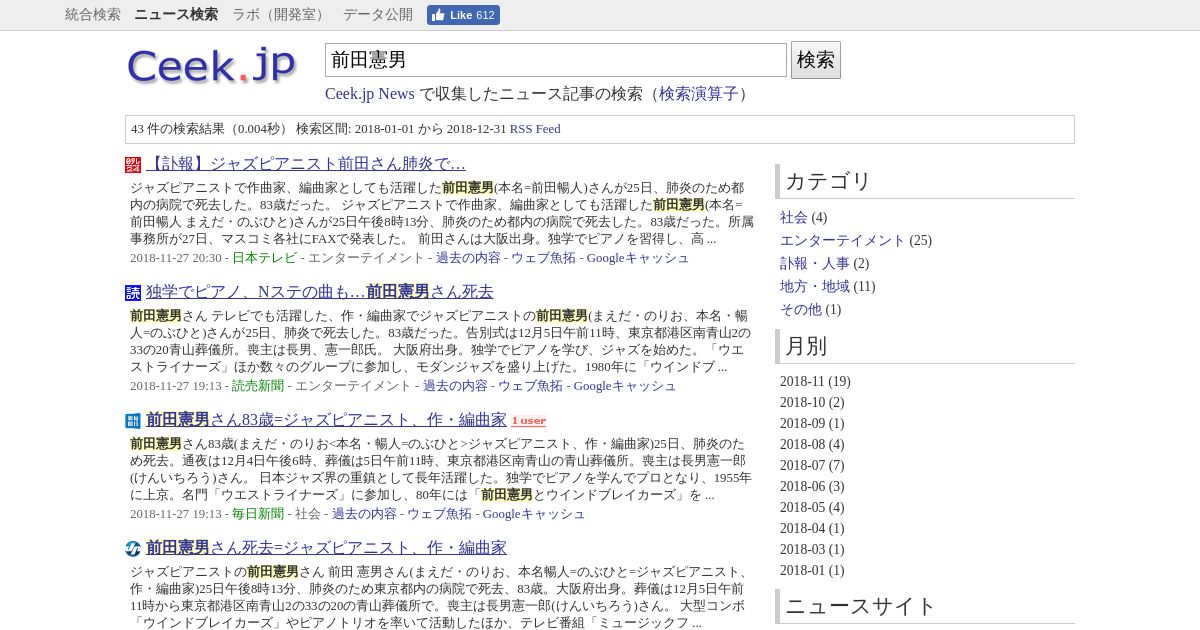Open the 検索演算子 help link

(698, 94)
